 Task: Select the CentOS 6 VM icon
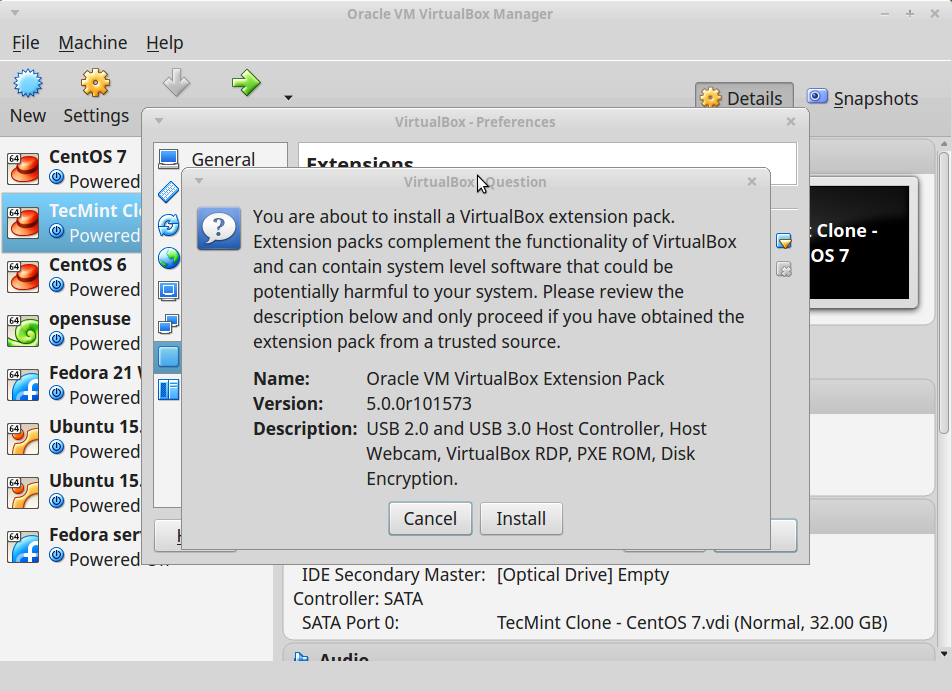click(x=23, y=276)
